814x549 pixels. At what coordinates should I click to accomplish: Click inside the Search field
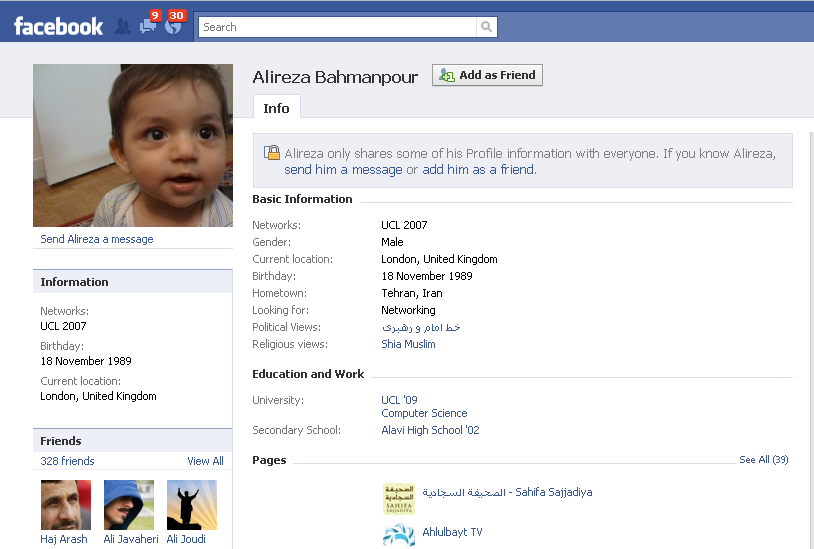point(335,27)
